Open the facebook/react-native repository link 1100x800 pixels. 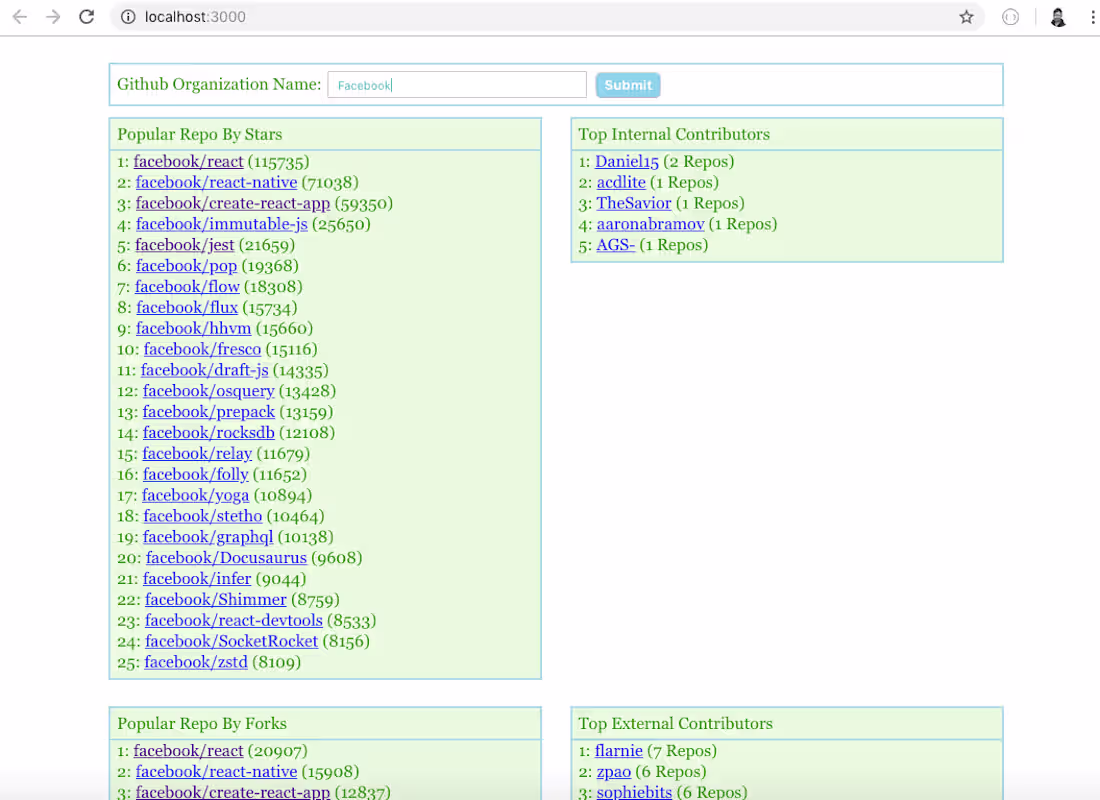[216, 182]
